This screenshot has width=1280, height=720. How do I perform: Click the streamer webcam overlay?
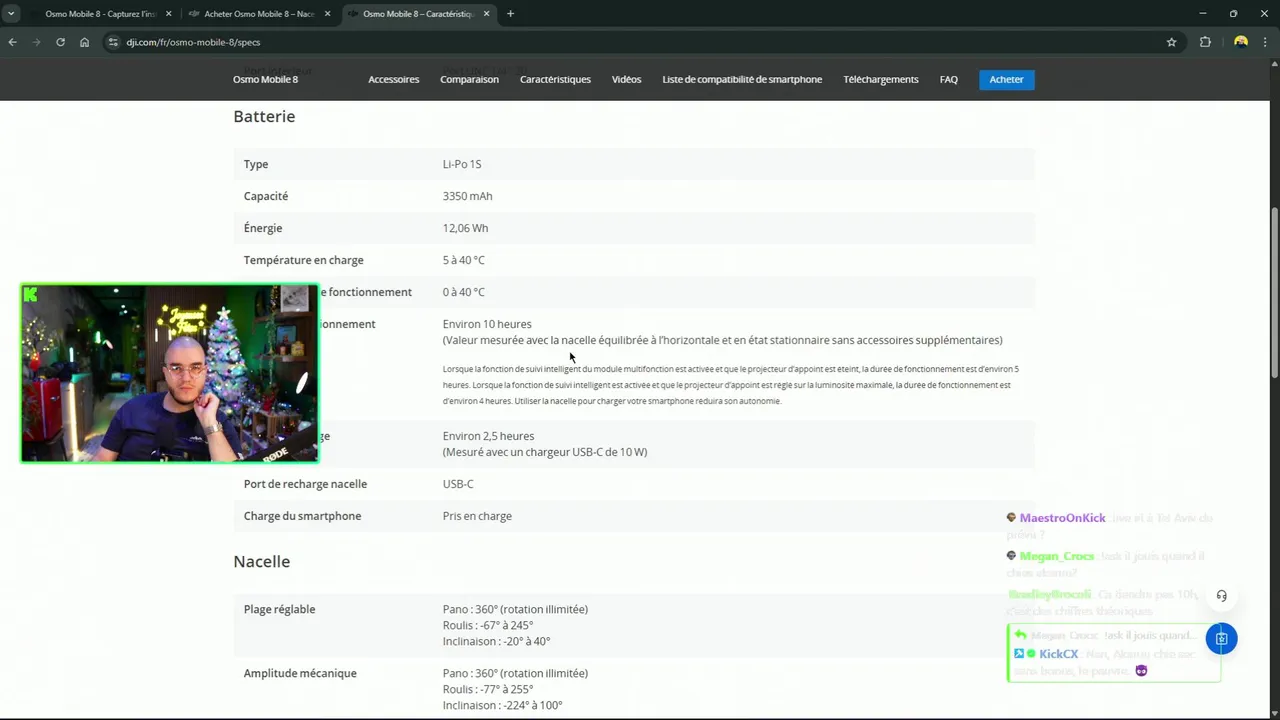point(170,373)
